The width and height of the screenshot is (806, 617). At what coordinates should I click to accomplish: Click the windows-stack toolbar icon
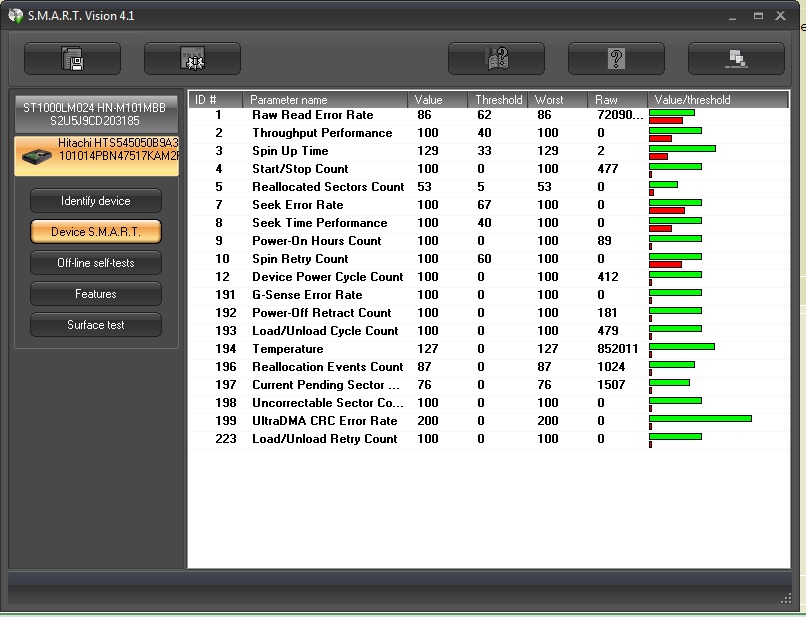[736, 59]
